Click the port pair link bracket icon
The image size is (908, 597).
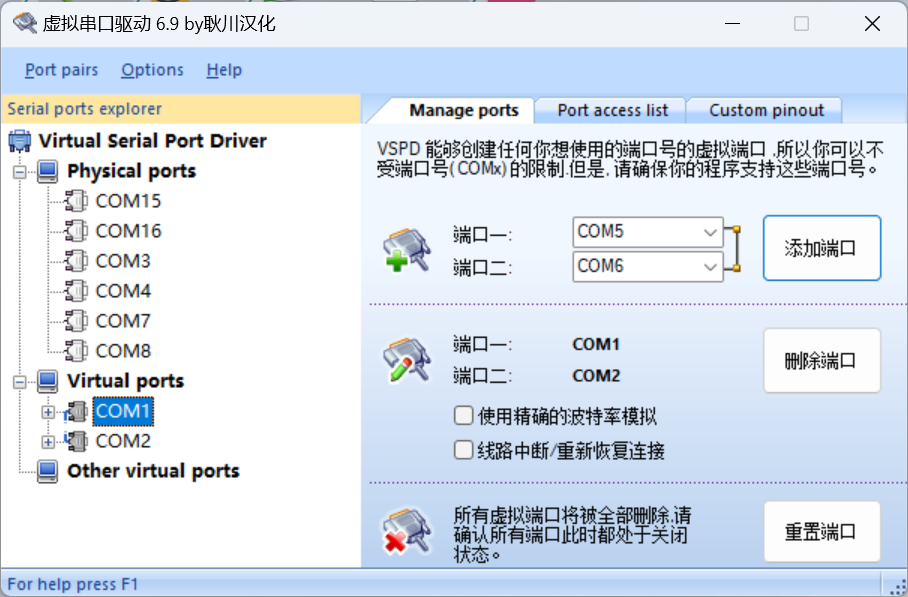pos(734,249)
